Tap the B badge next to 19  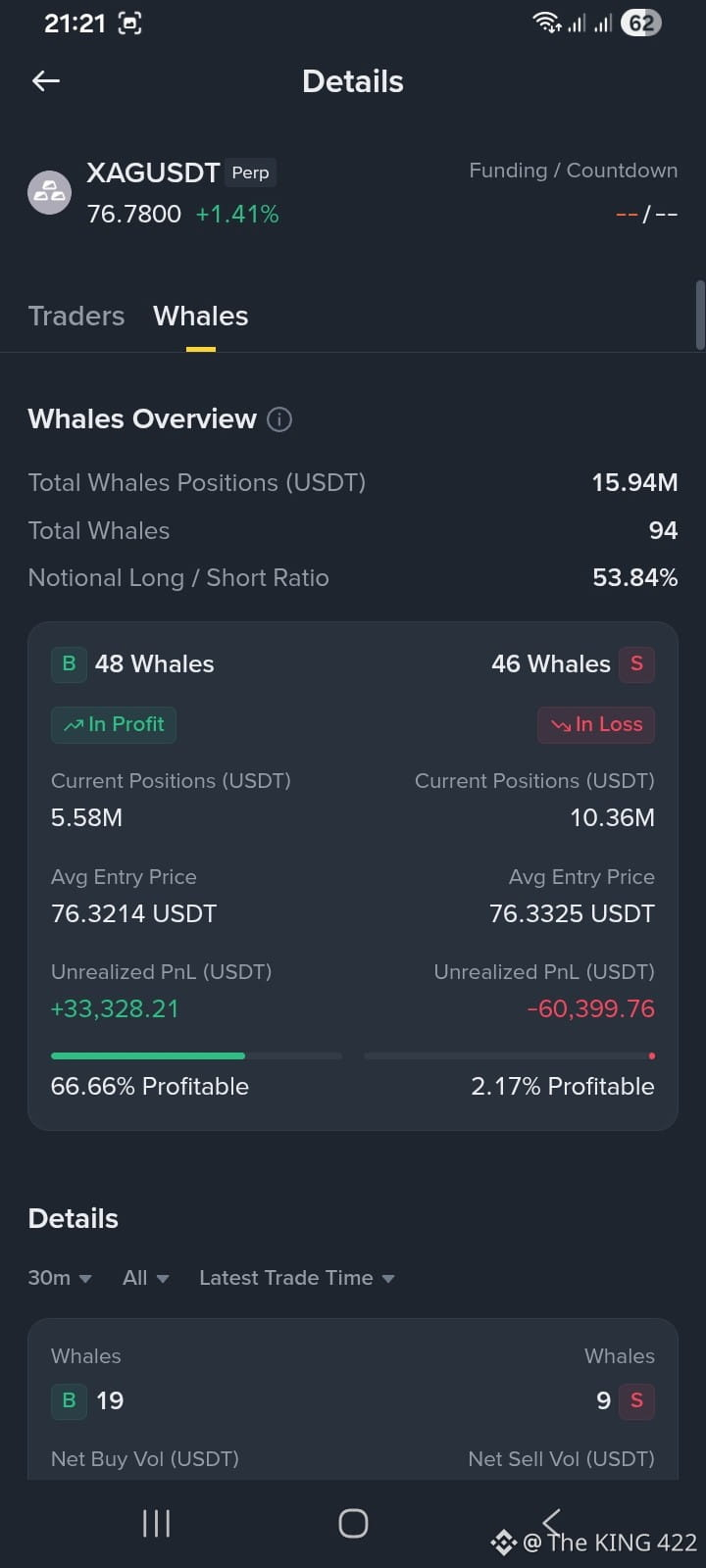coord(69,1400)
